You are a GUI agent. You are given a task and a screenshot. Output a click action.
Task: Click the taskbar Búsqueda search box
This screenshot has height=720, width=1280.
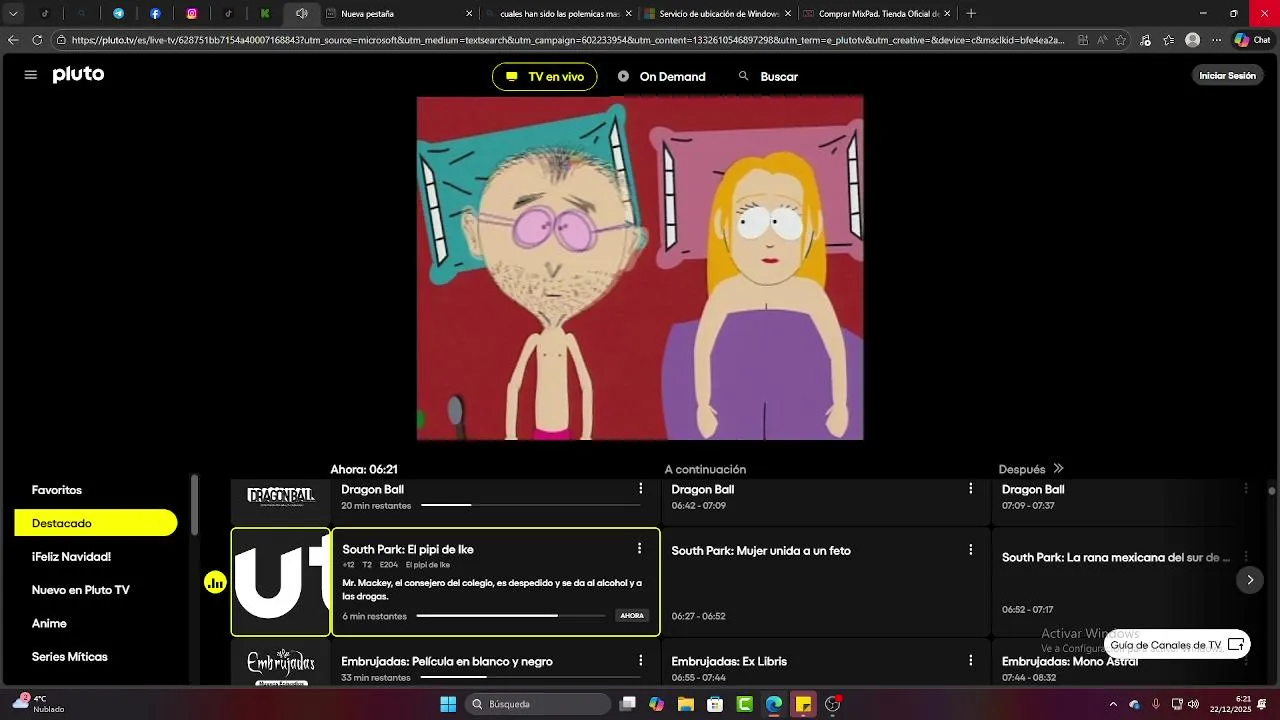point(540,704)
